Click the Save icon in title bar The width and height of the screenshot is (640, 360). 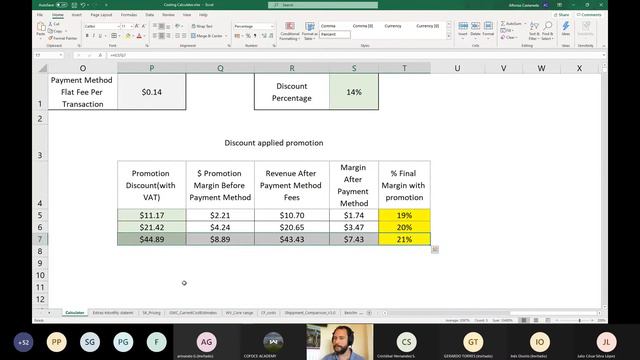(x=74, y=5)
